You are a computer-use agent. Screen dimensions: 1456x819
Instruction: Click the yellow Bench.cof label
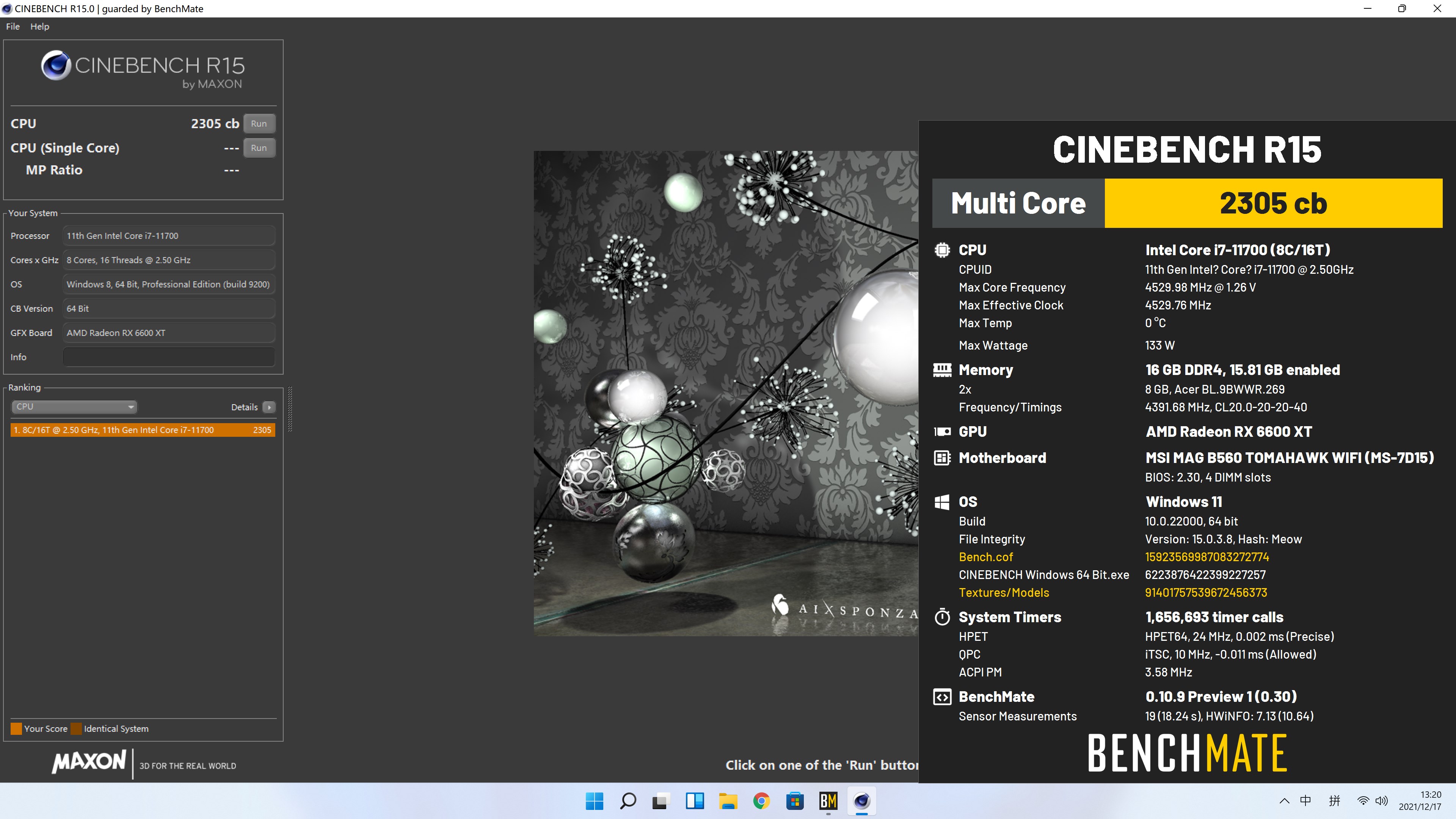(986, 557)
